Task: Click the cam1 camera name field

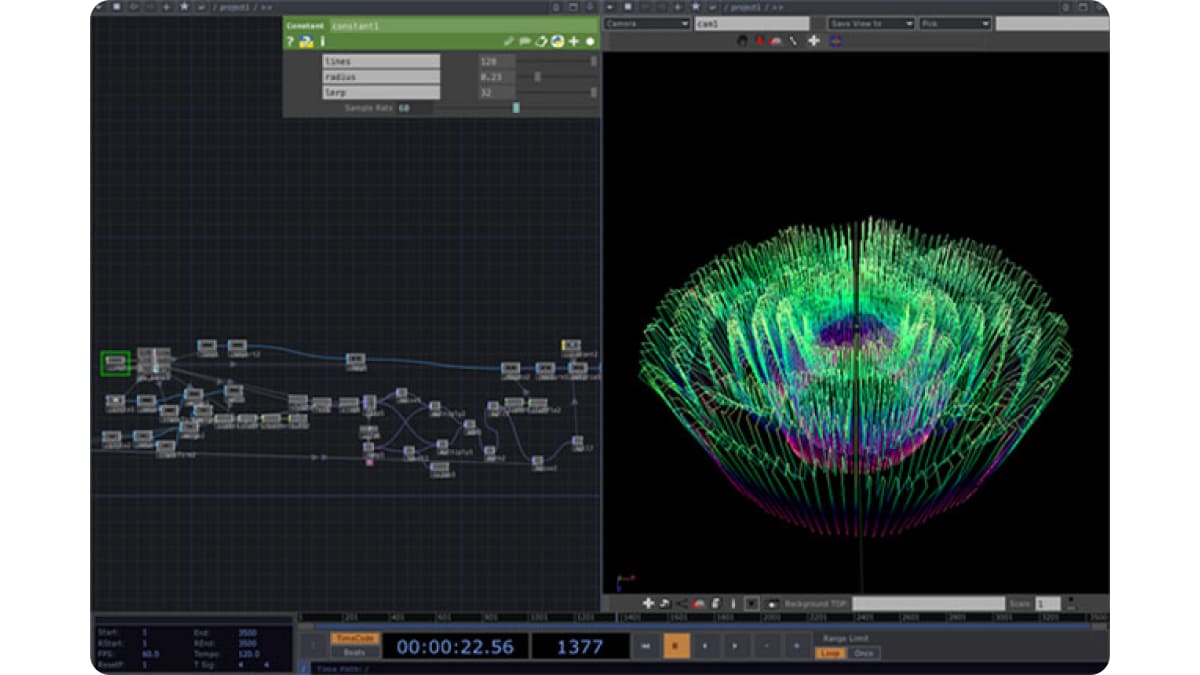Action: 751,23
